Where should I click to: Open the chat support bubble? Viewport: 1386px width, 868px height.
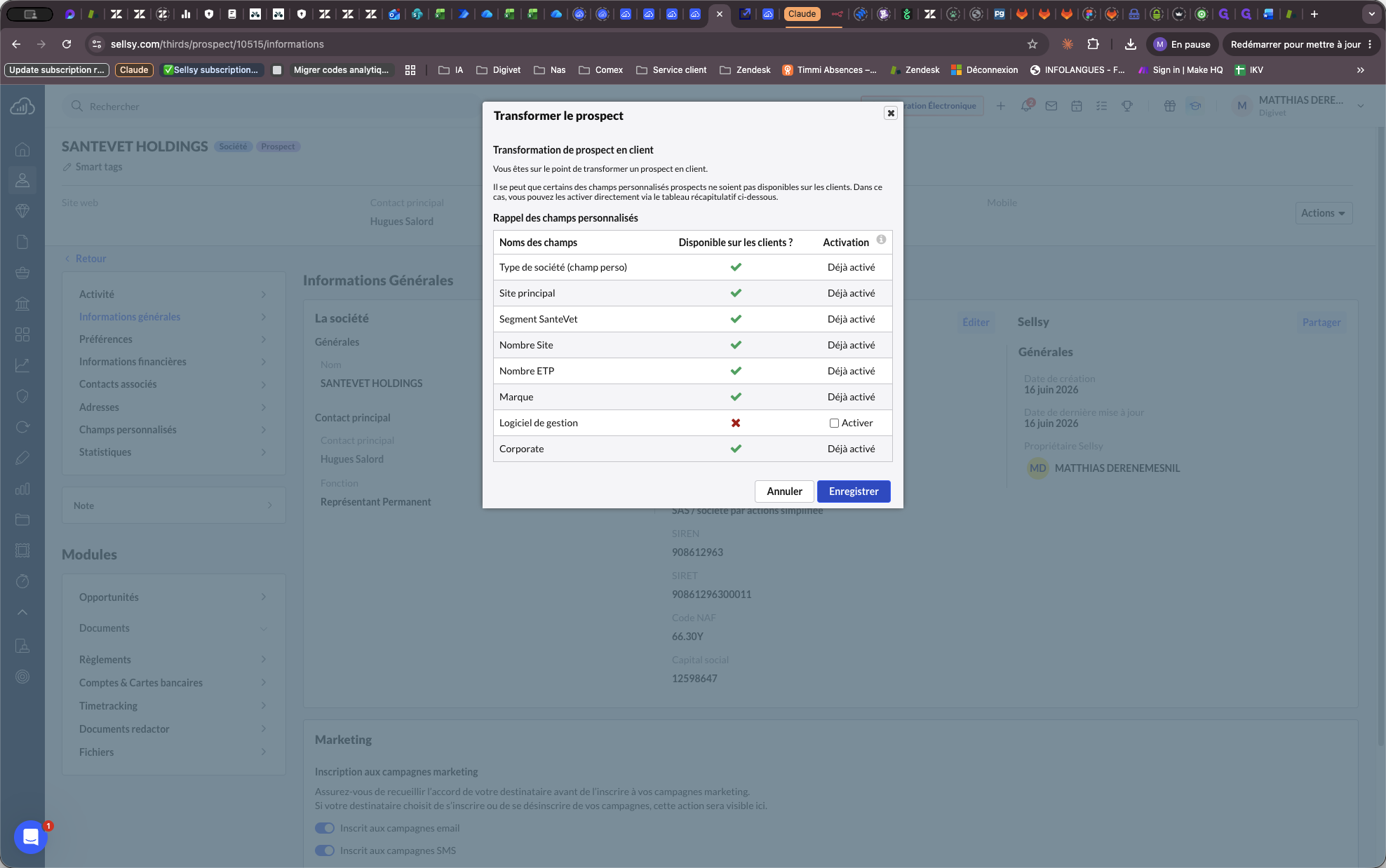[x=30, y=836]
